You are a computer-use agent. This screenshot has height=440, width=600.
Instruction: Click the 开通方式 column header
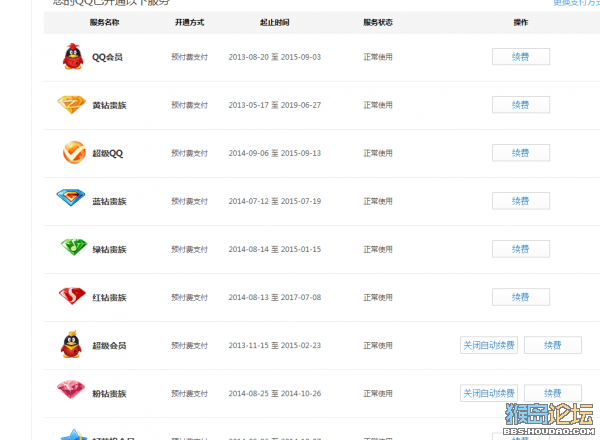click(x=189, y=23)
